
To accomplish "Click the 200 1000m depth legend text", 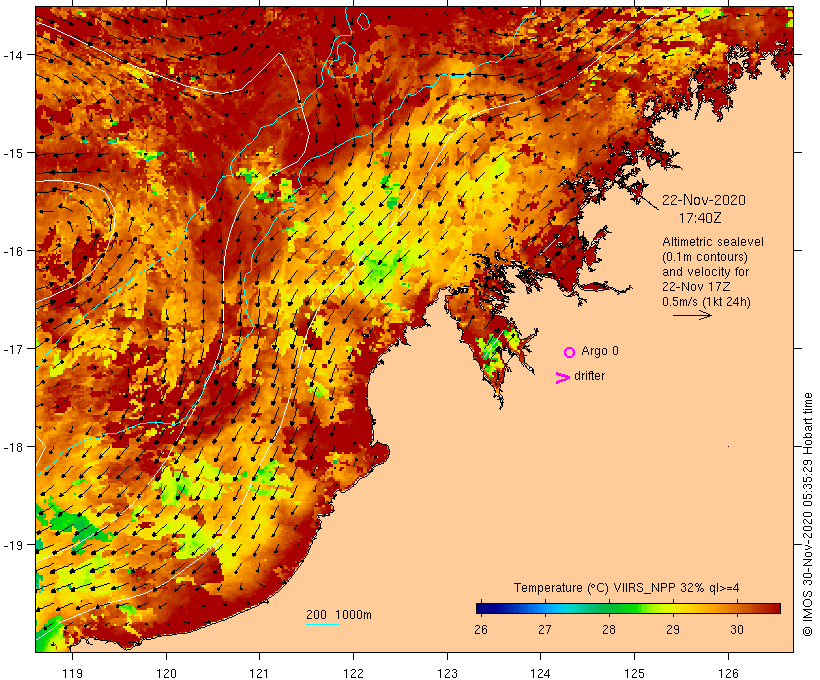I will coord(339,615).
